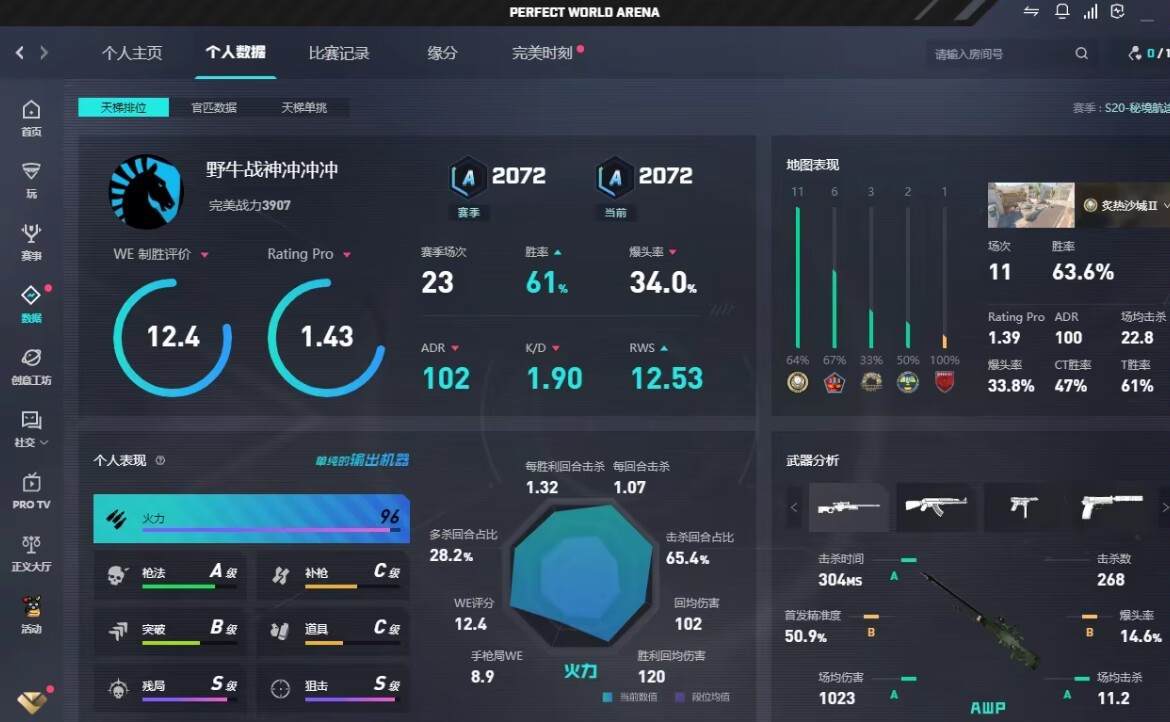Click the shield refresh icon in title bar
1170x722 pixels.
click(x=1118, y=11)
